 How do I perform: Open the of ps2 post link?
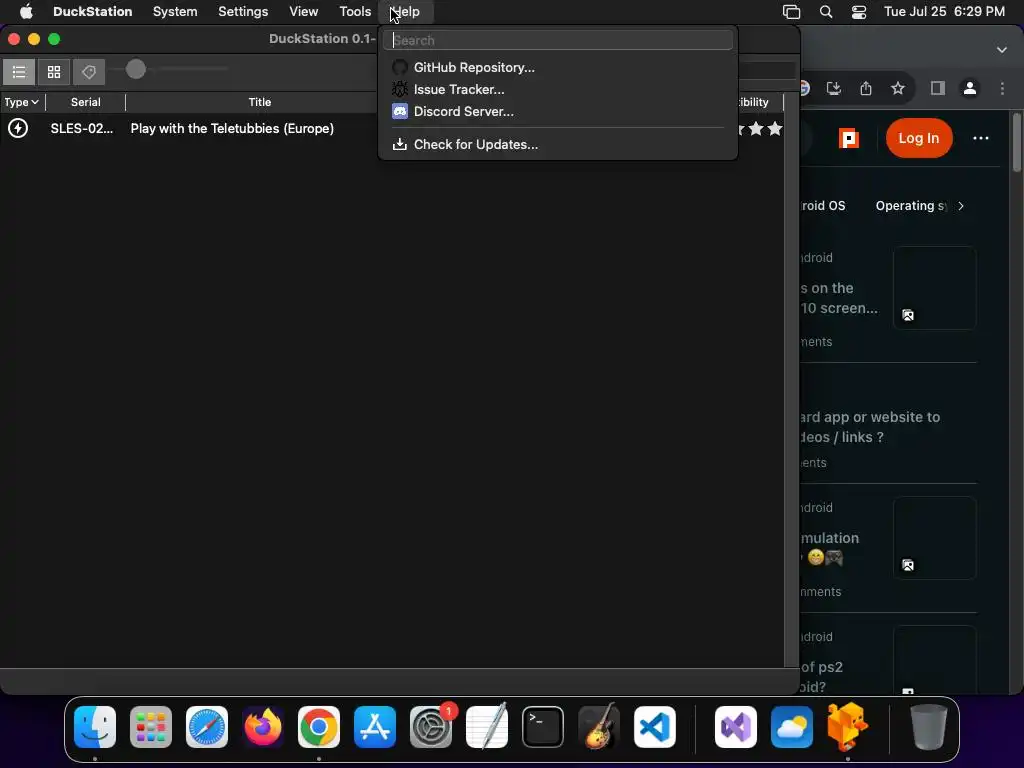[822, 677]
